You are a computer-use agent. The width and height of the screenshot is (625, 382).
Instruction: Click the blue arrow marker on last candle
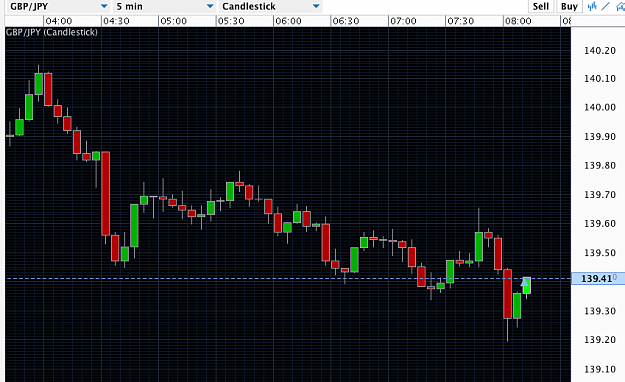pyautogui.click(x=525, y=283)
